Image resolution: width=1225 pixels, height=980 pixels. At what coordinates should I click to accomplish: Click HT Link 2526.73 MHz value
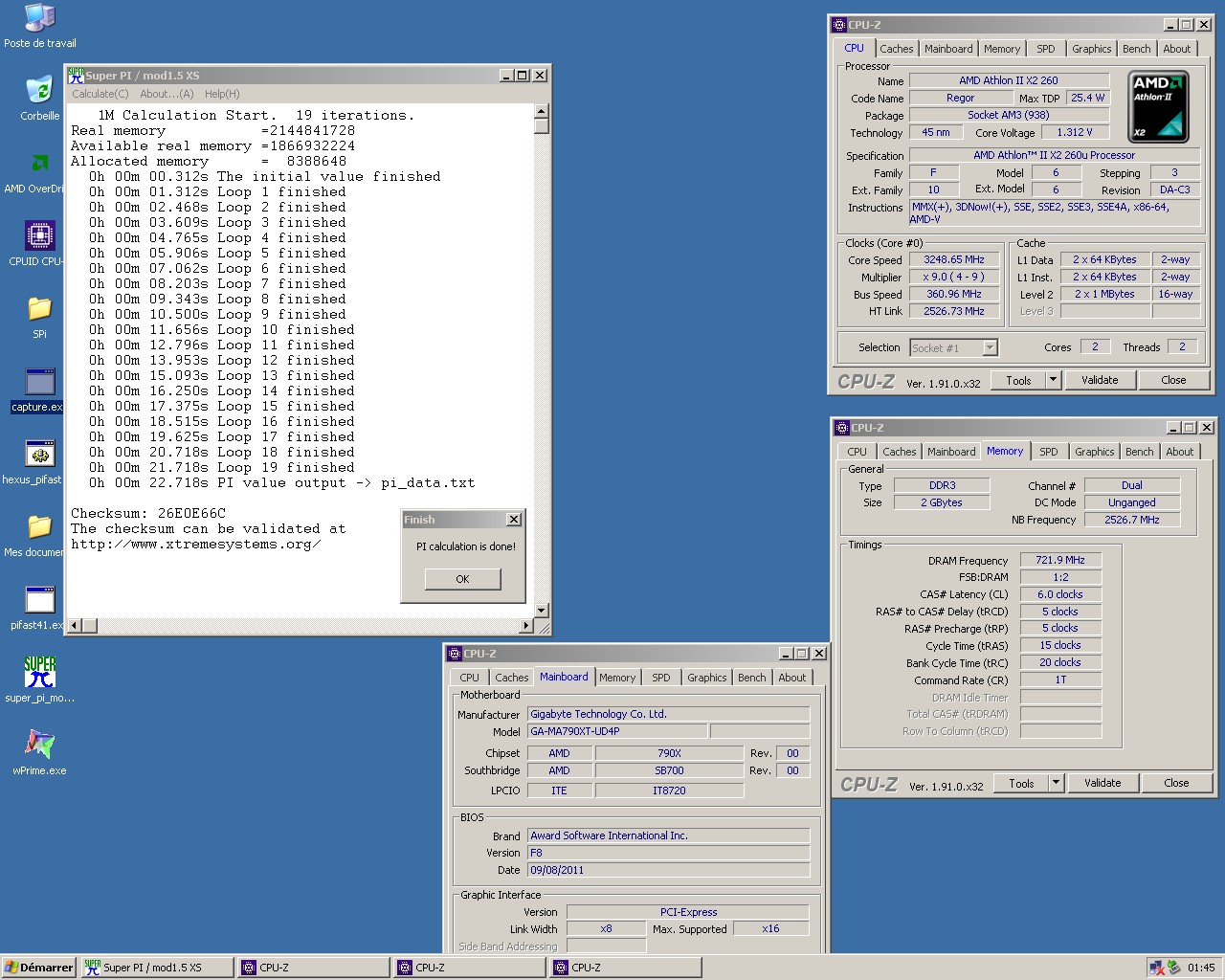click(954, 311)
